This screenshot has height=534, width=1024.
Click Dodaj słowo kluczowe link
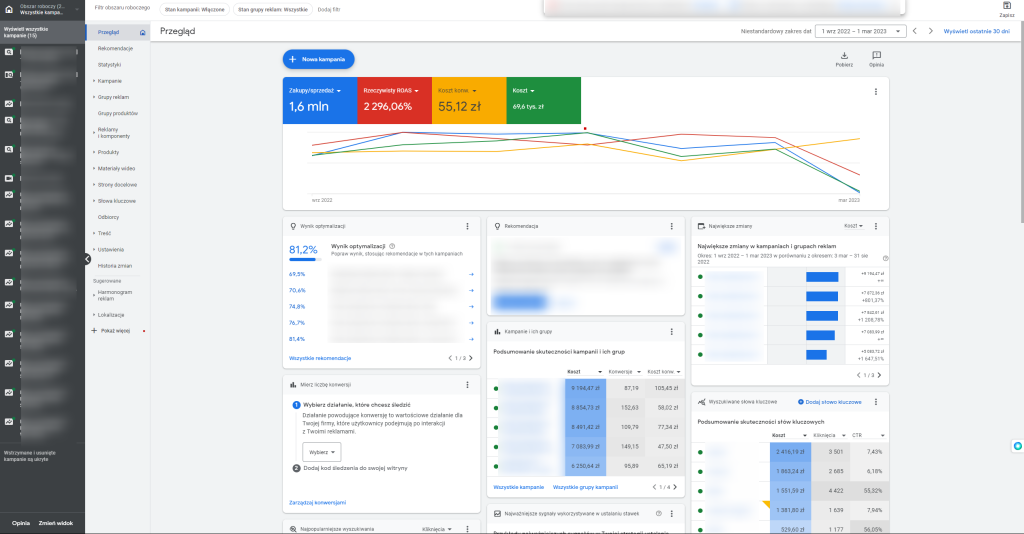(830, 402)
